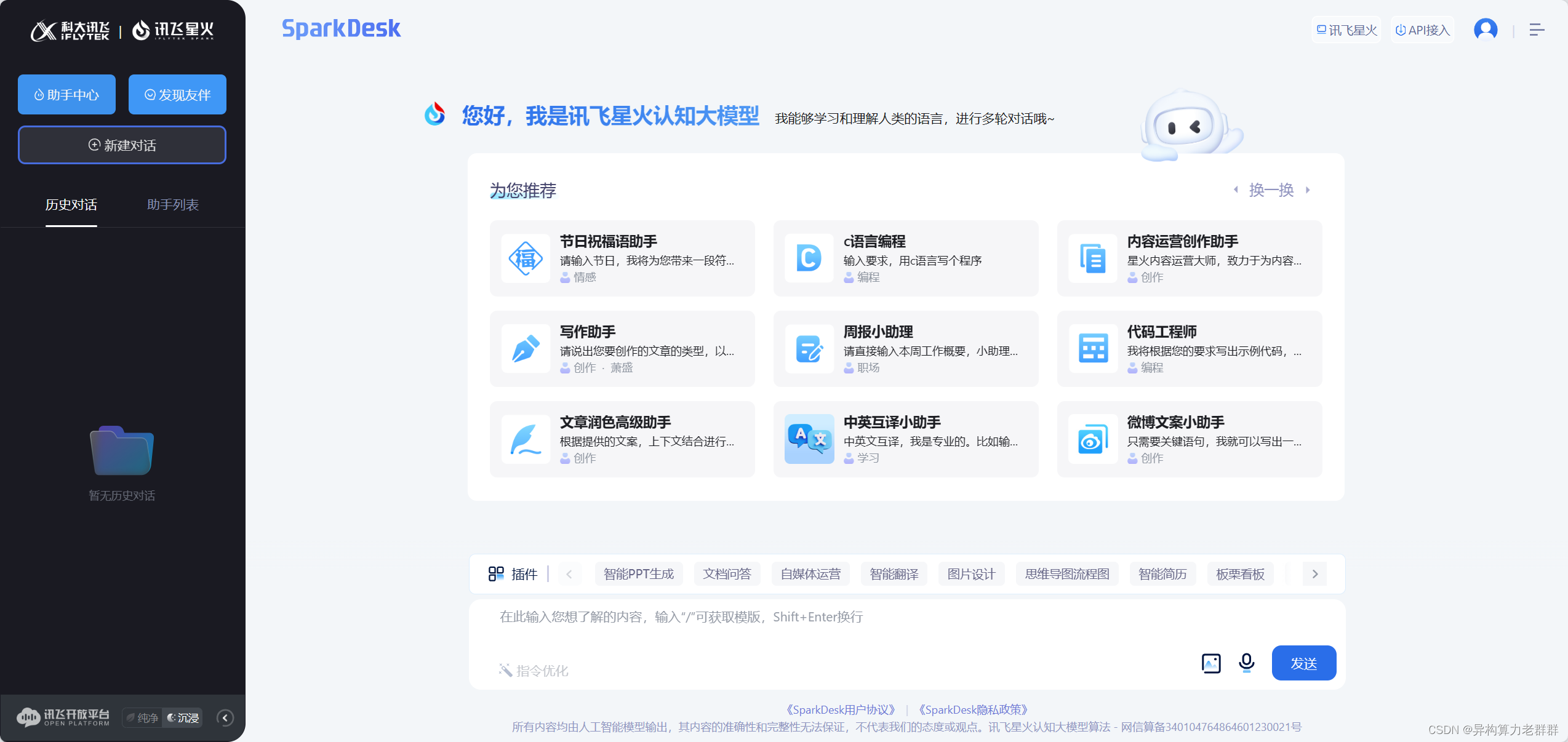Switch to 纯净 mode
Image resolution: width=1568 pixels, height=742 pixels.
[x=142, y=718]
